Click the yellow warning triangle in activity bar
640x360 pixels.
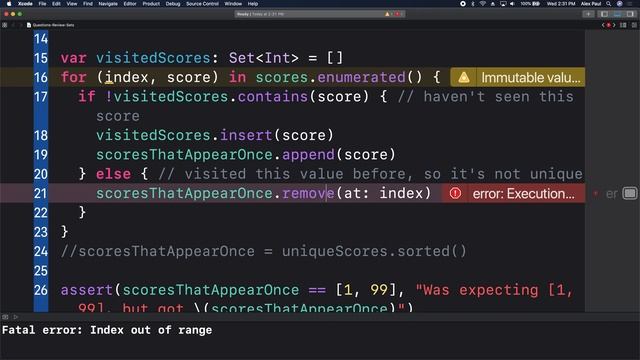pos(387,14)
